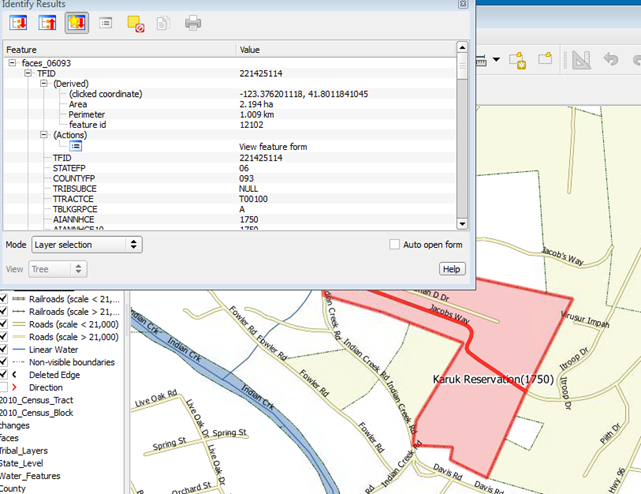Collapse the faces_06093 tree node

[x=12, y=62]
